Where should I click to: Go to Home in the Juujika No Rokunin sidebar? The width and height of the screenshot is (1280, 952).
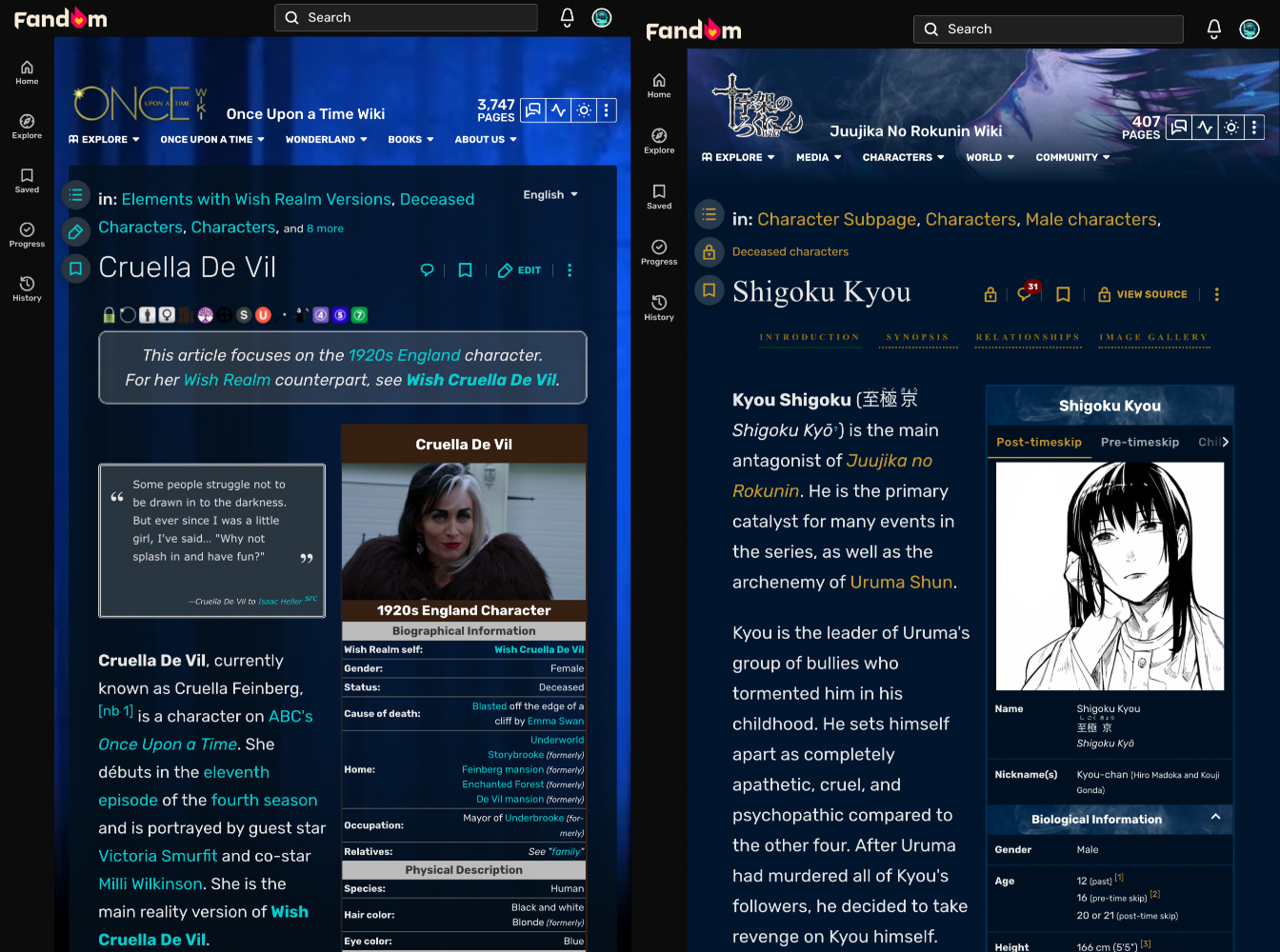coord(659,86)
